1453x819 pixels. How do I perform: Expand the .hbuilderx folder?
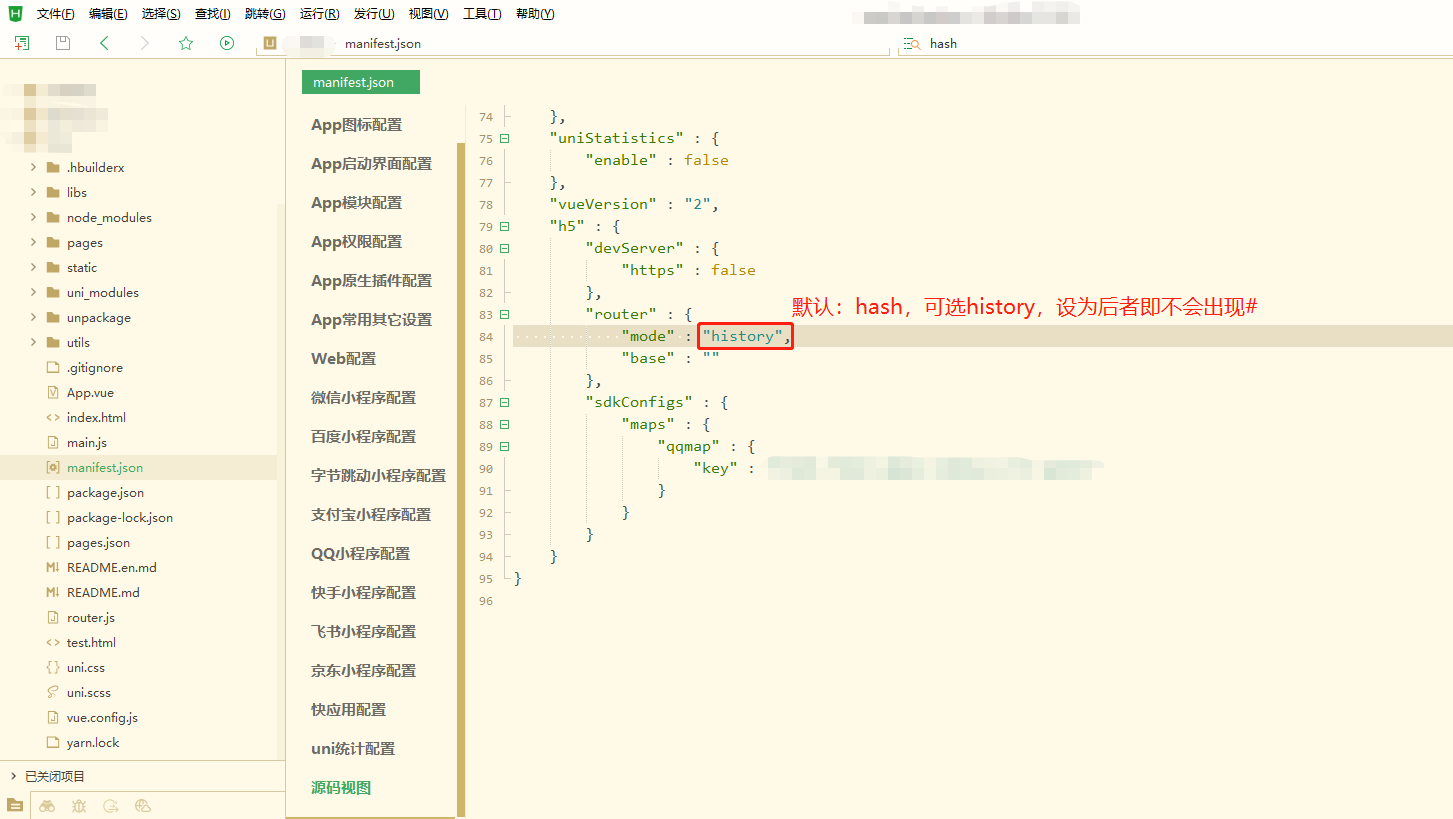tap(33, 168)
